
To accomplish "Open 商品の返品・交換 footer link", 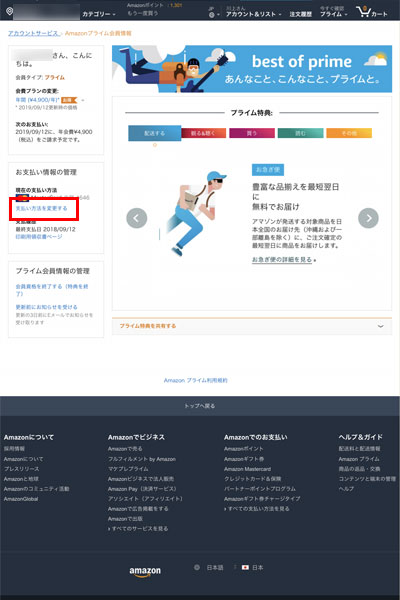I will tap(359, 469).
